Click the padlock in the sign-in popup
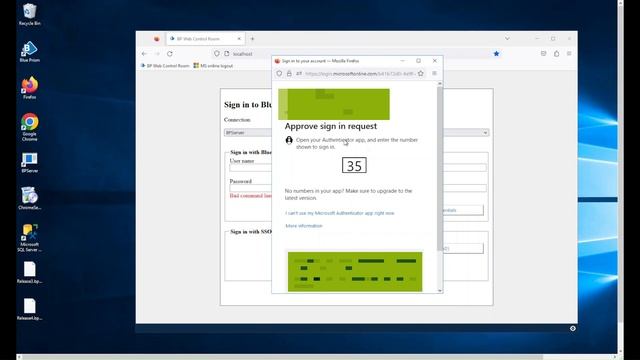 tap(289, 73)
